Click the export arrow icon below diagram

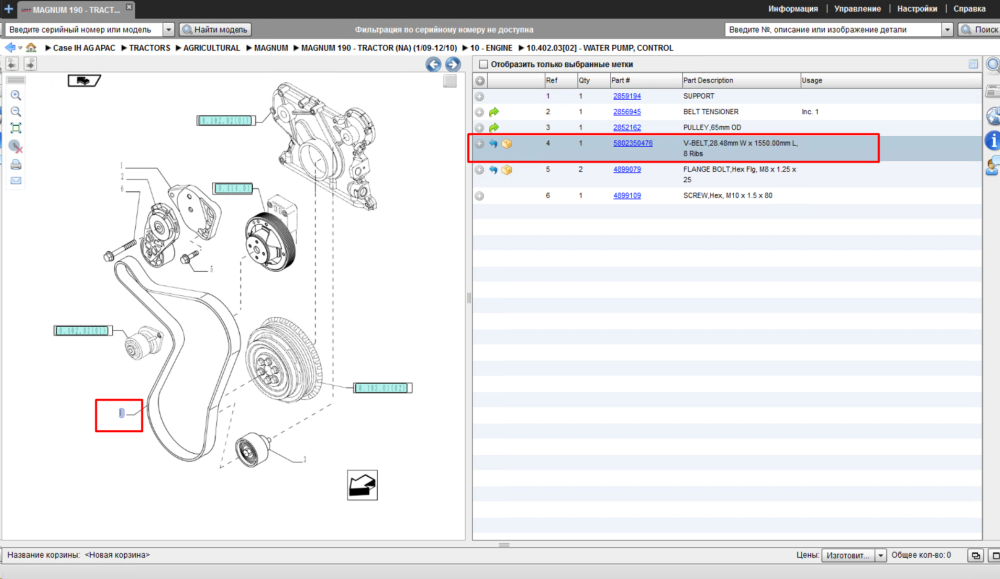(362, 485)
